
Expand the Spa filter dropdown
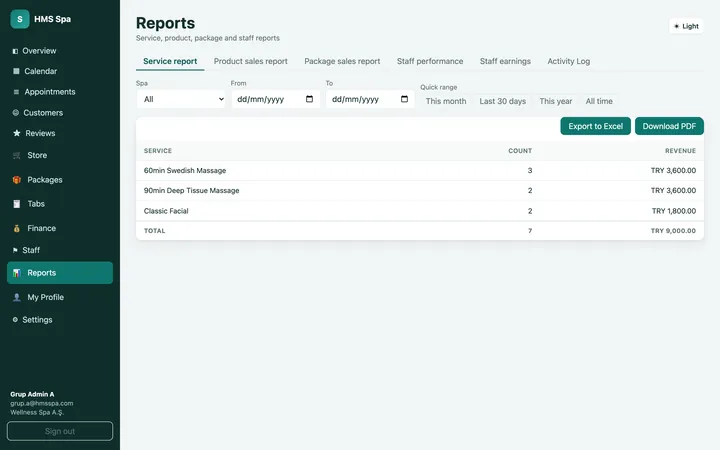click(181, 99)
